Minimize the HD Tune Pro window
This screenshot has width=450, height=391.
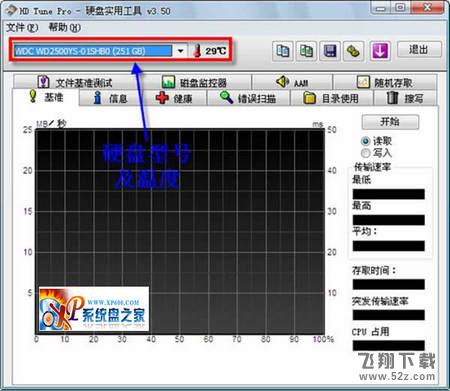[382, 8]
